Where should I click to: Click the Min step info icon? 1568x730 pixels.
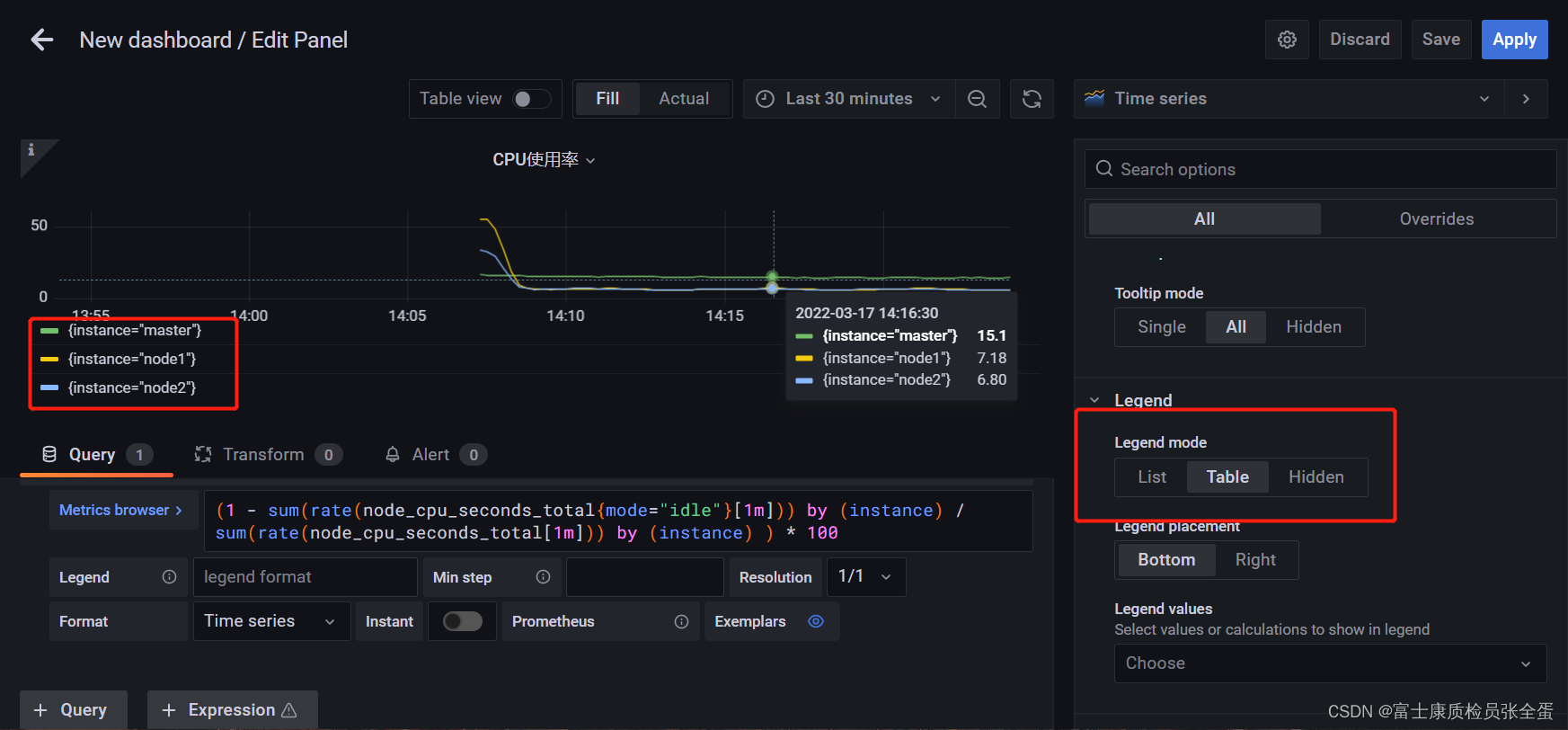[x=543, y=577]
